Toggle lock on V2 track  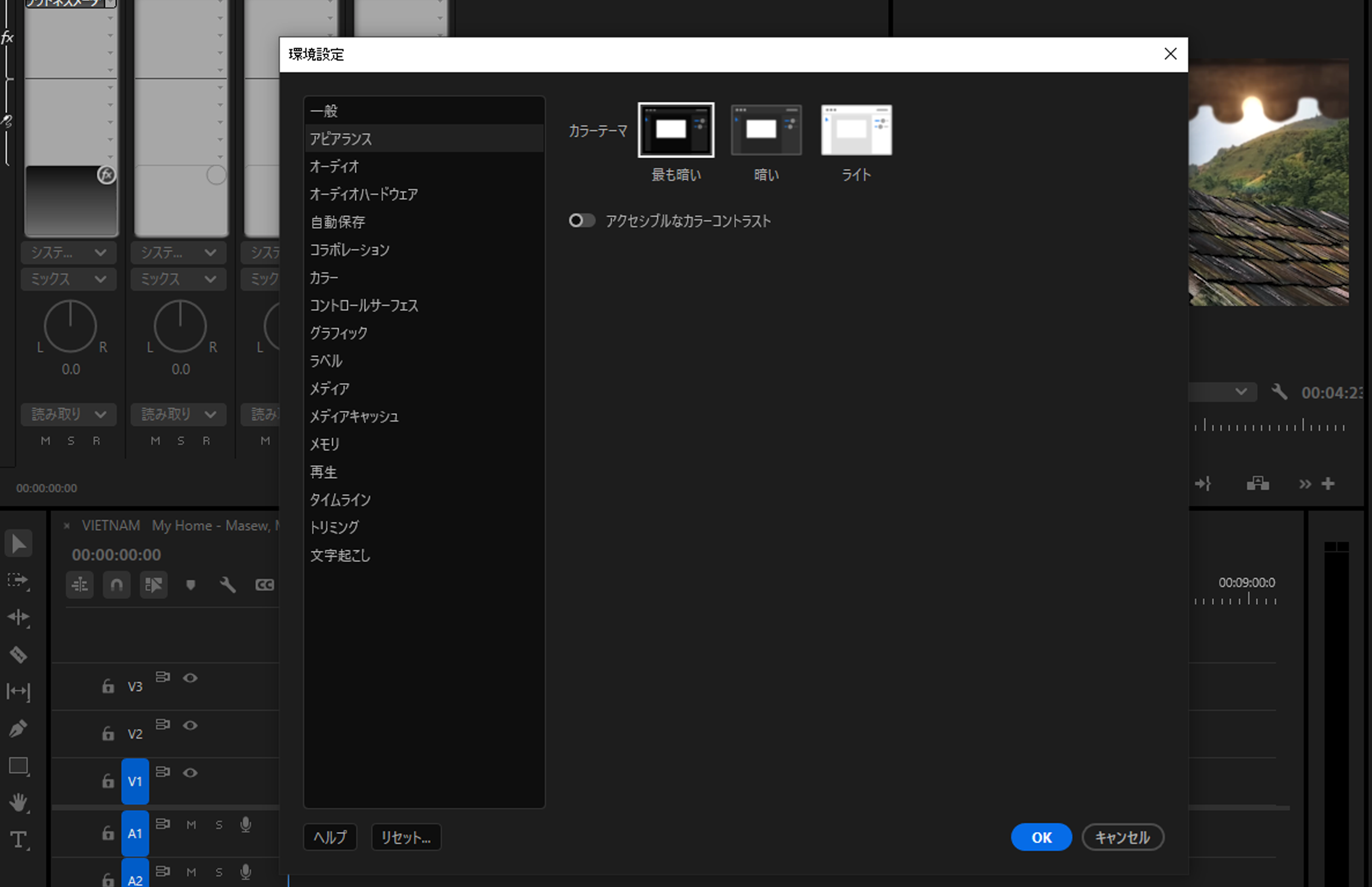point(108,733)
